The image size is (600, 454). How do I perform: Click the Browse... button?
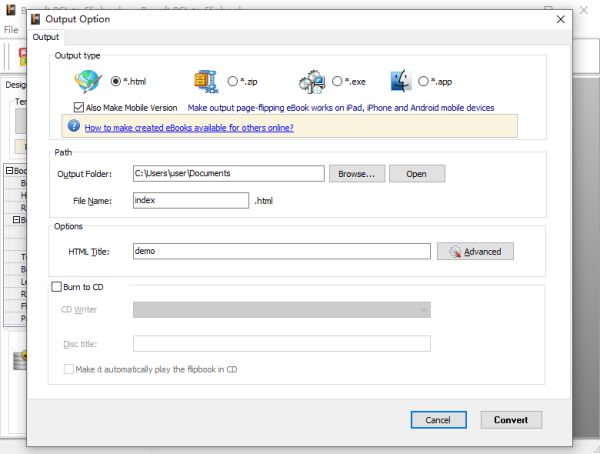357,174
